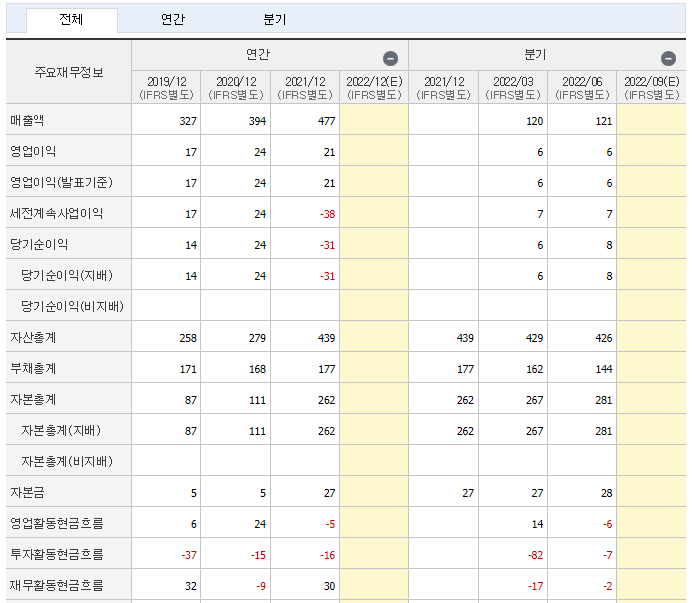Click the 당기순이익 row label

[x=39, y=245]
